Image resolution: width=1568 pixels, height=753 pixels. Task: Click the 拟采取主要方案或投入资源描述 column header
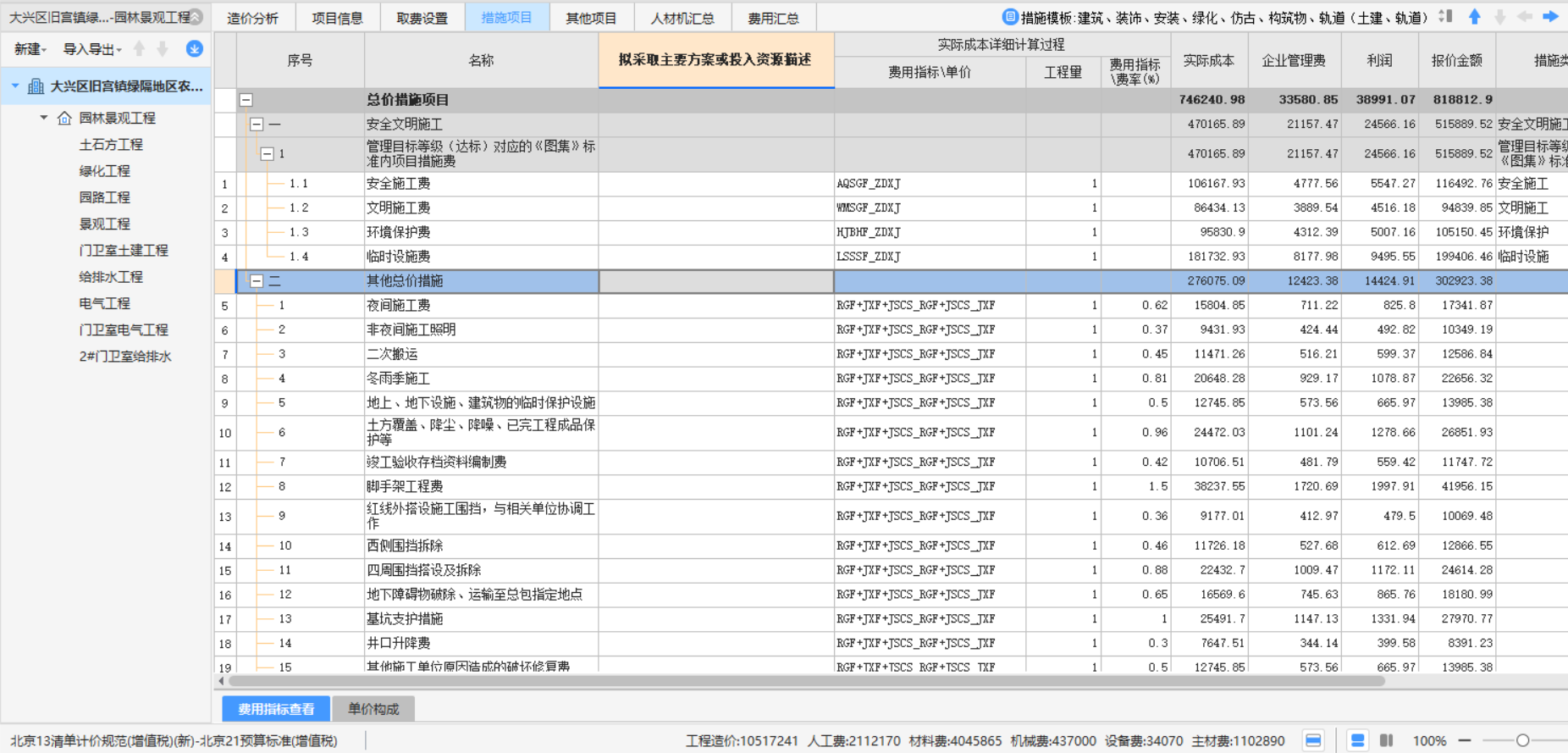click(x=716, y=60)
